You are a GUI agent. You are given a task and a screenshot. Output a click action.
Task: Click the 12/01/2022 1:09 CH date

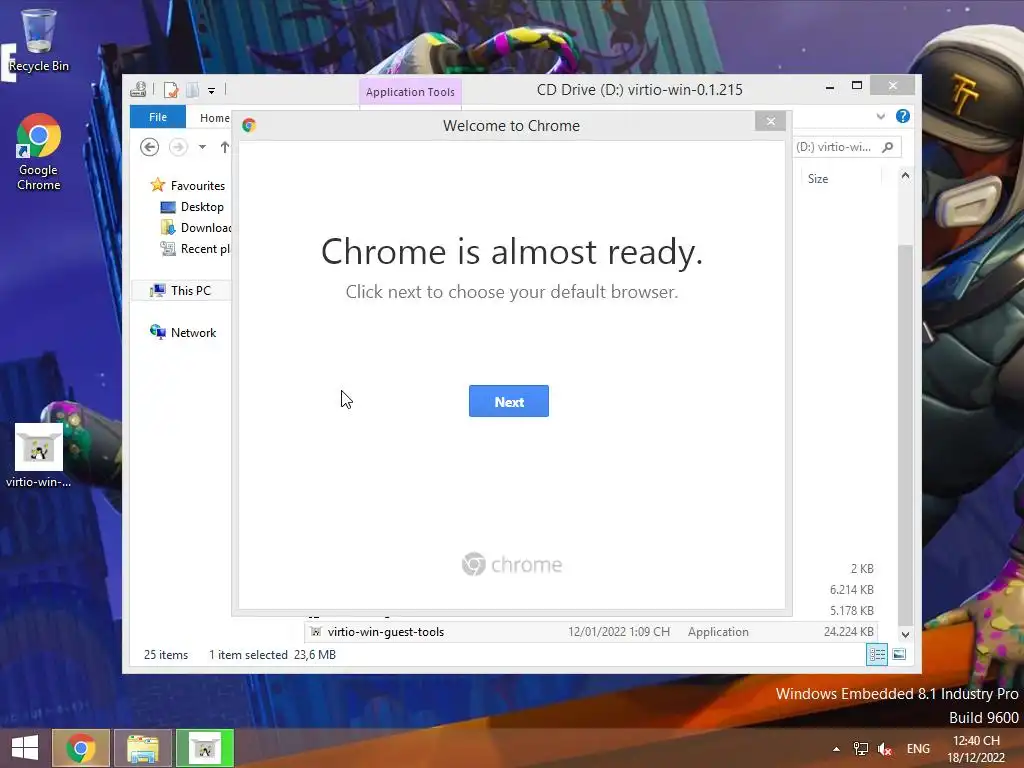click(x=618, y=632)
